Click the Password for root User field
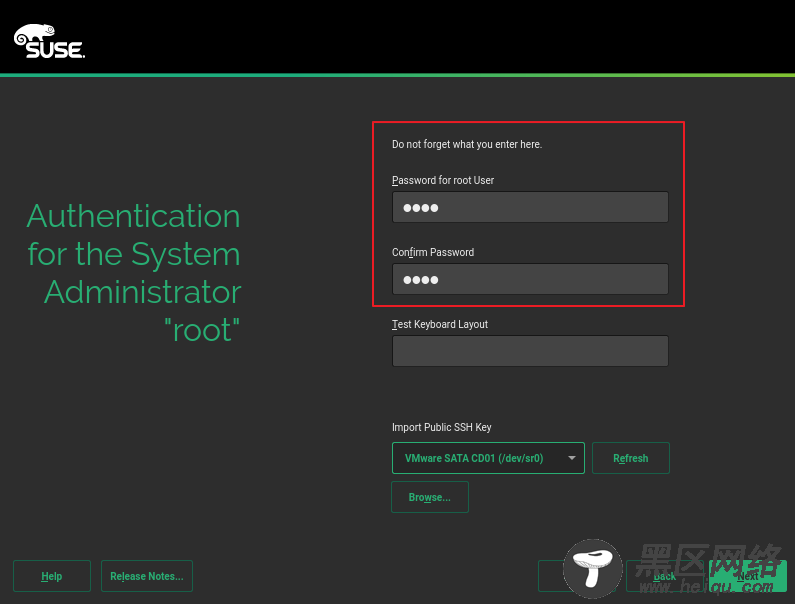Image resolution: width=795 pixels, height=604 pixels. (x=530, y=207)
